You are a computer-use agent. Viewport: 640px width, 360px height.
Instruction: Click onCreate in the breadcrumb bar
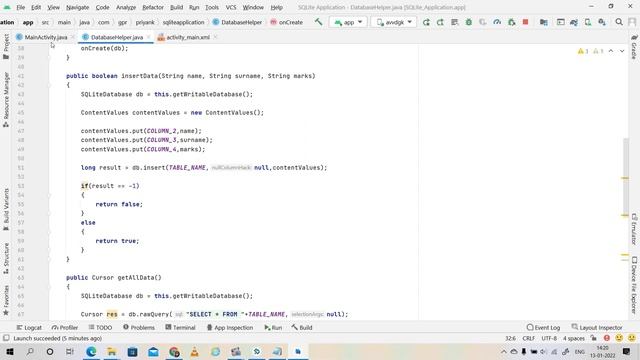[x=287, y=22]
